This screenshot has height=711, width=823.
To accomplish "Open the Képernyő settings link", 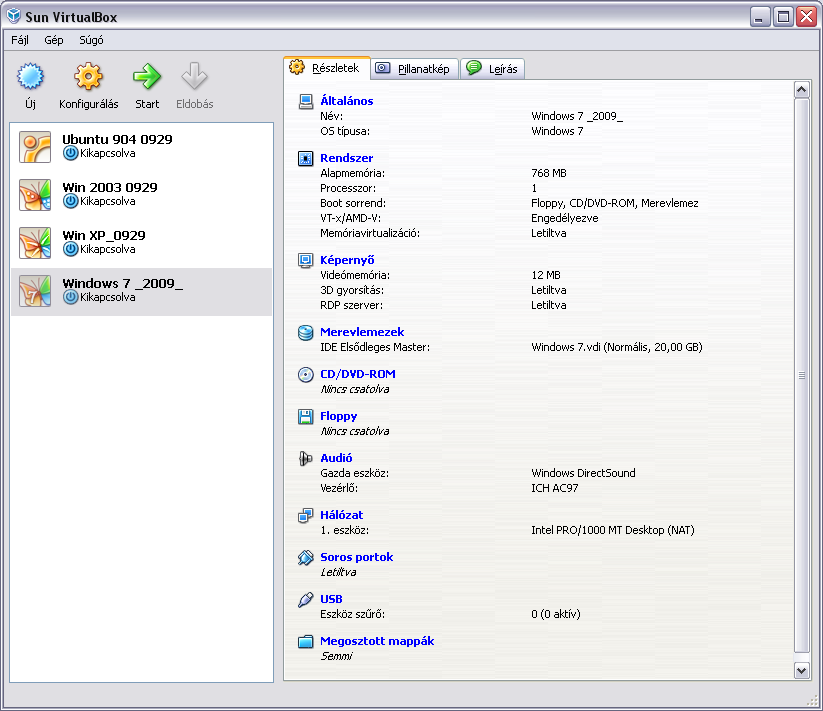I will click(x=347, y=260).
